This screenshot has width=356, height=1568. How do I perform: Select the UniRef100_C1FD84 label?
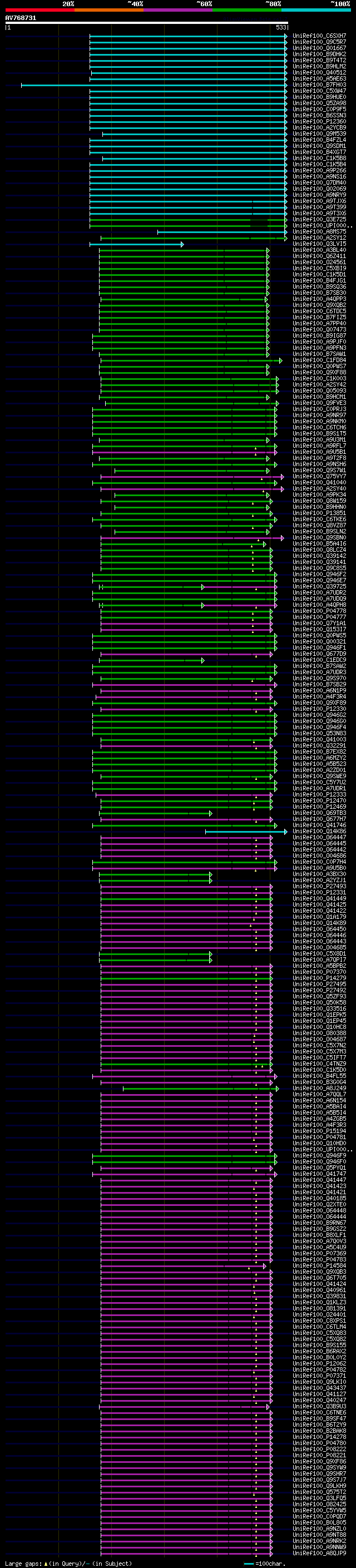319,360
